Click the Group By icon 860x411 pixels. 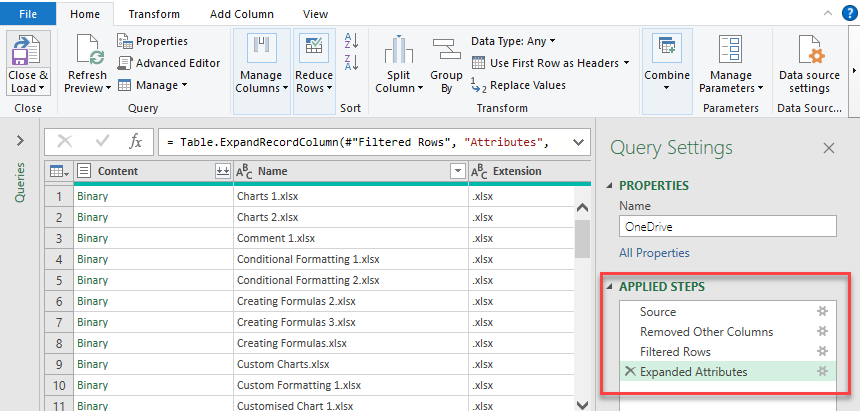[x=446, y=50]
